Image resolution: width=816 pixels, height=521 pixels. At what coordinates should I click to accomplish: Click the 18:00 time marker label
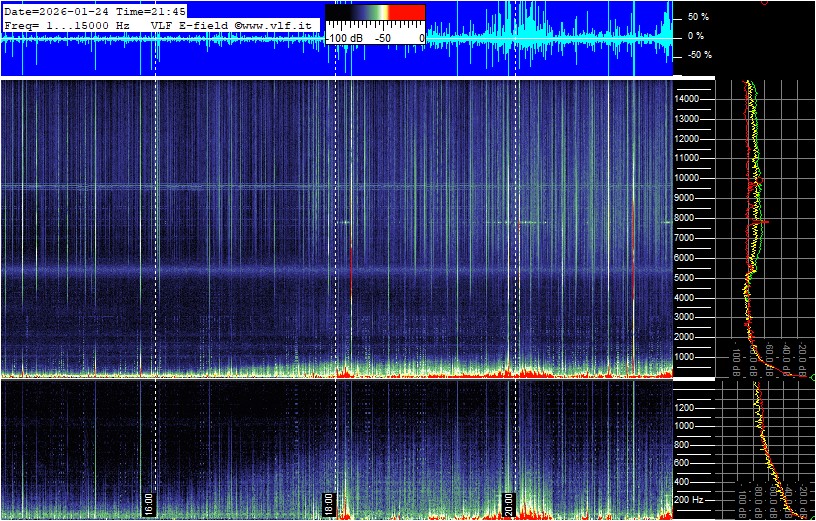coord(328,502)
